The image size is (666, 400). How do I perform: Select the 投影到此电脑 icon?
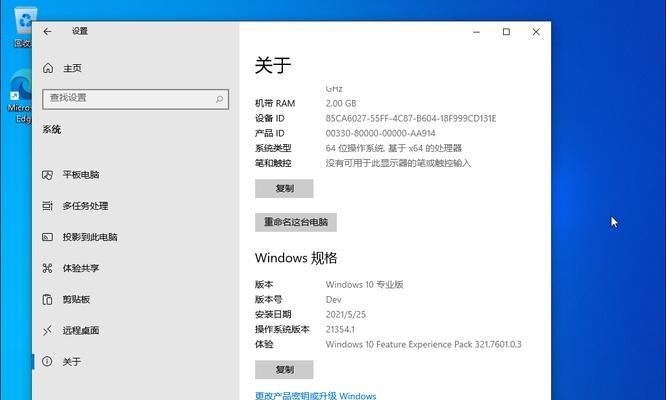tap(48, 237)
